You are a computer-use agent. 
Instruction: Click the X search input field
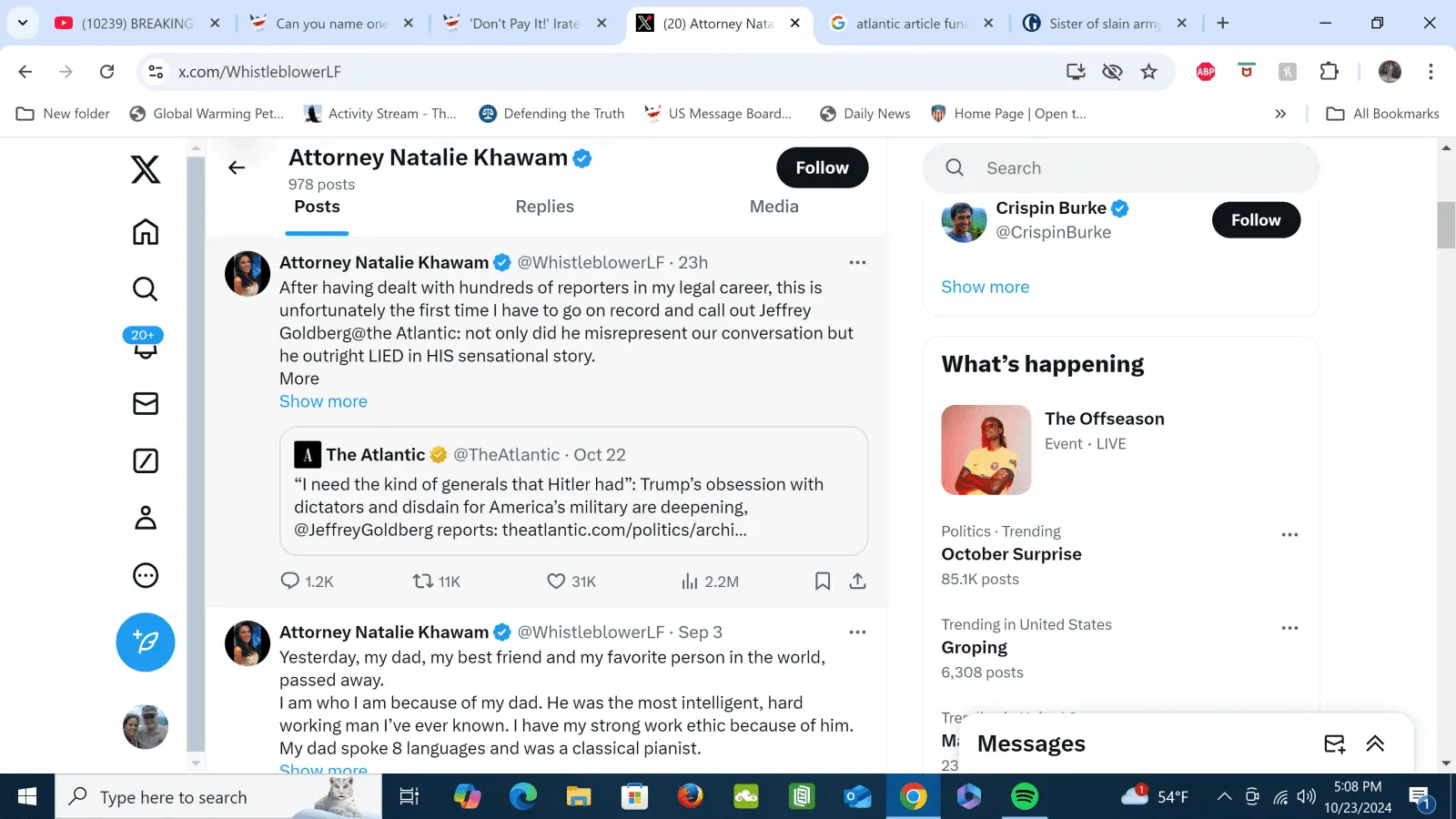point(1137,168)
